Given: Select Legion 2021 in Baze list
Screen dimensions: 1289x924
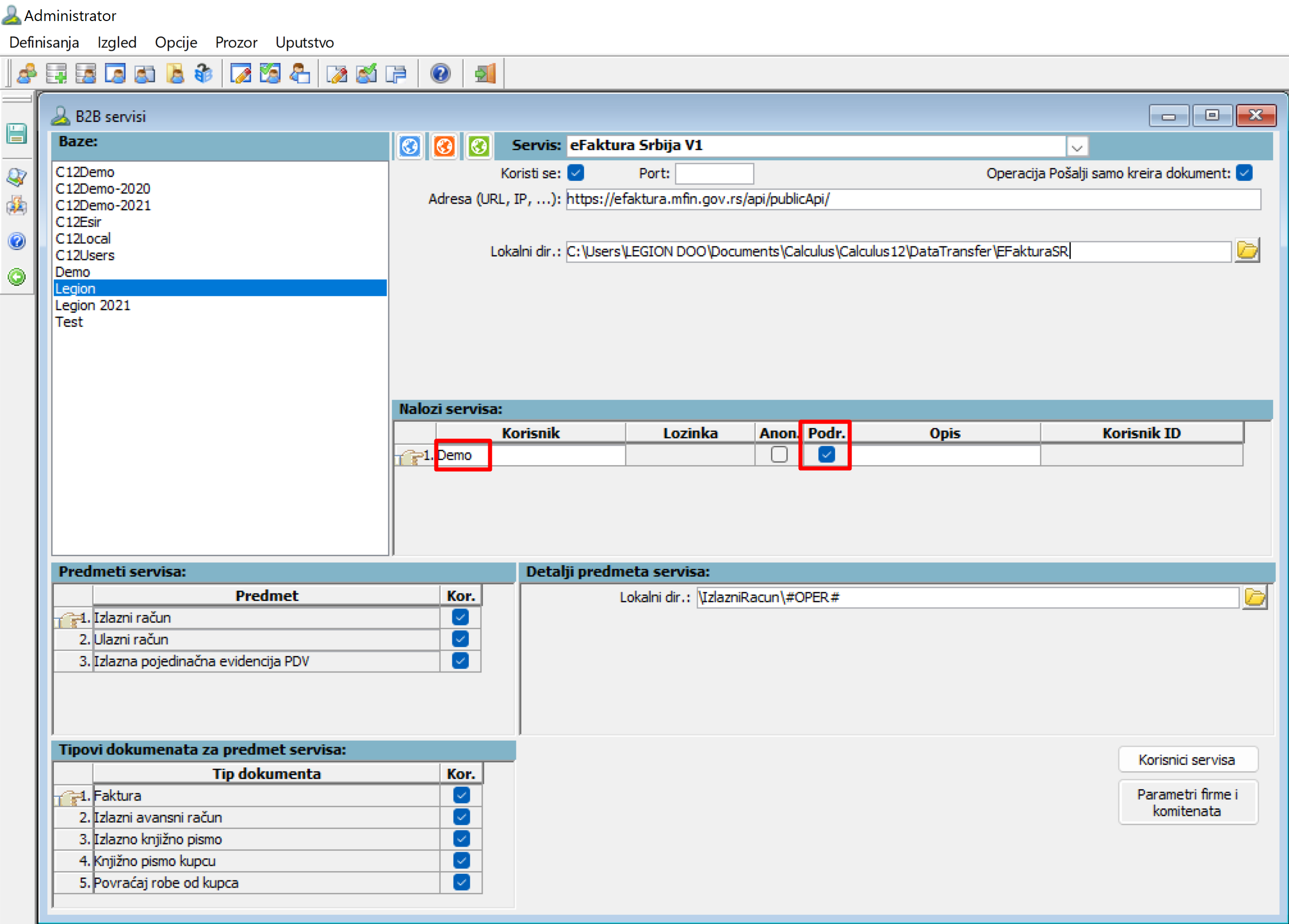Looking at the screenshot, I should click(93, 305).
